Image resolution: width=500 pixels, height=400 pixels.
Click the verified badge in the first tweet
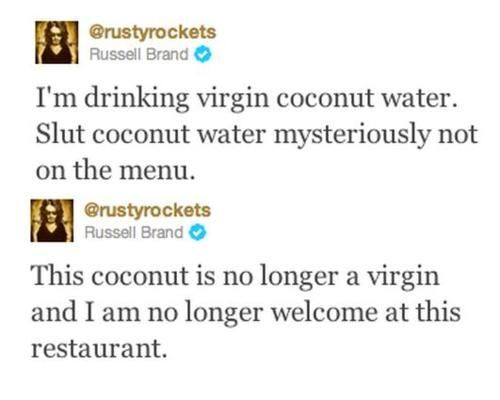point(203,55)
